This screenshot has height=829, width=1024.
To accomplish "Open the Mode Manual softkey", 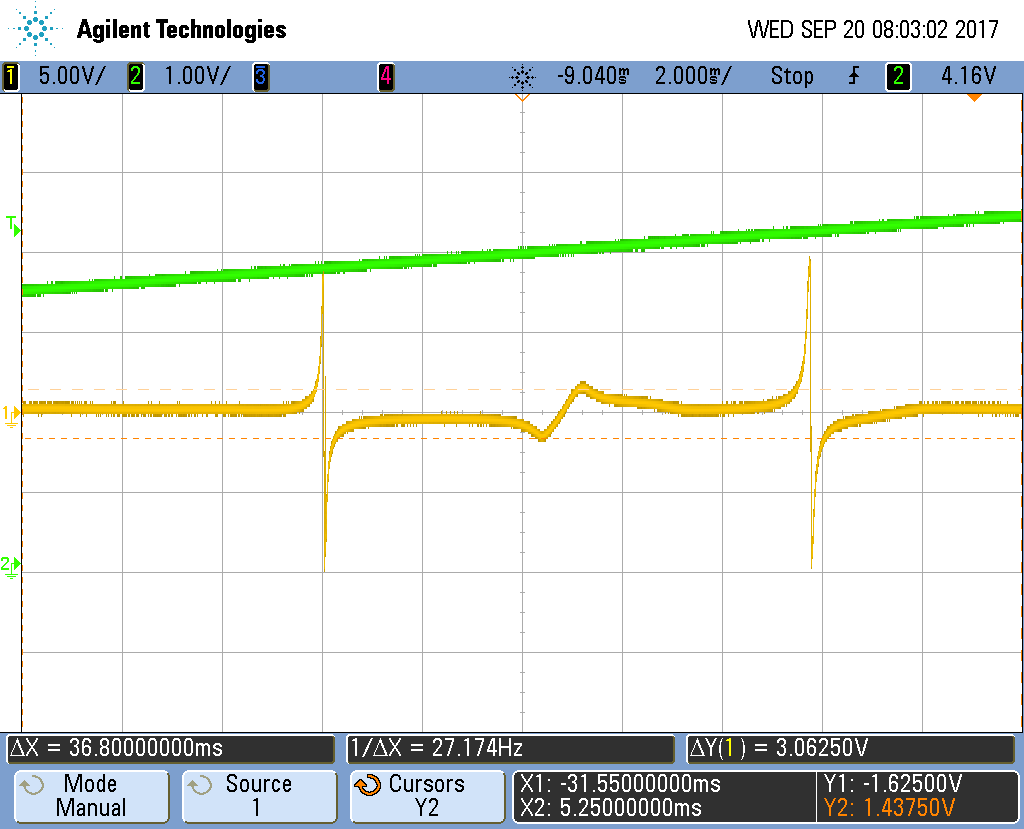I will pyautogui.click(x=89, y=796).
